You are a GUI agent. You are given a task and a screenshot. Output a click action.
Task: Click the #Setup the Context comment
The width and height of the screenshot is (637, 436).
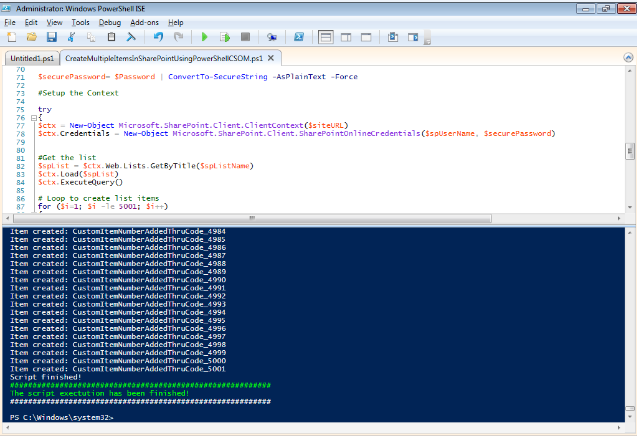[78, 93]
